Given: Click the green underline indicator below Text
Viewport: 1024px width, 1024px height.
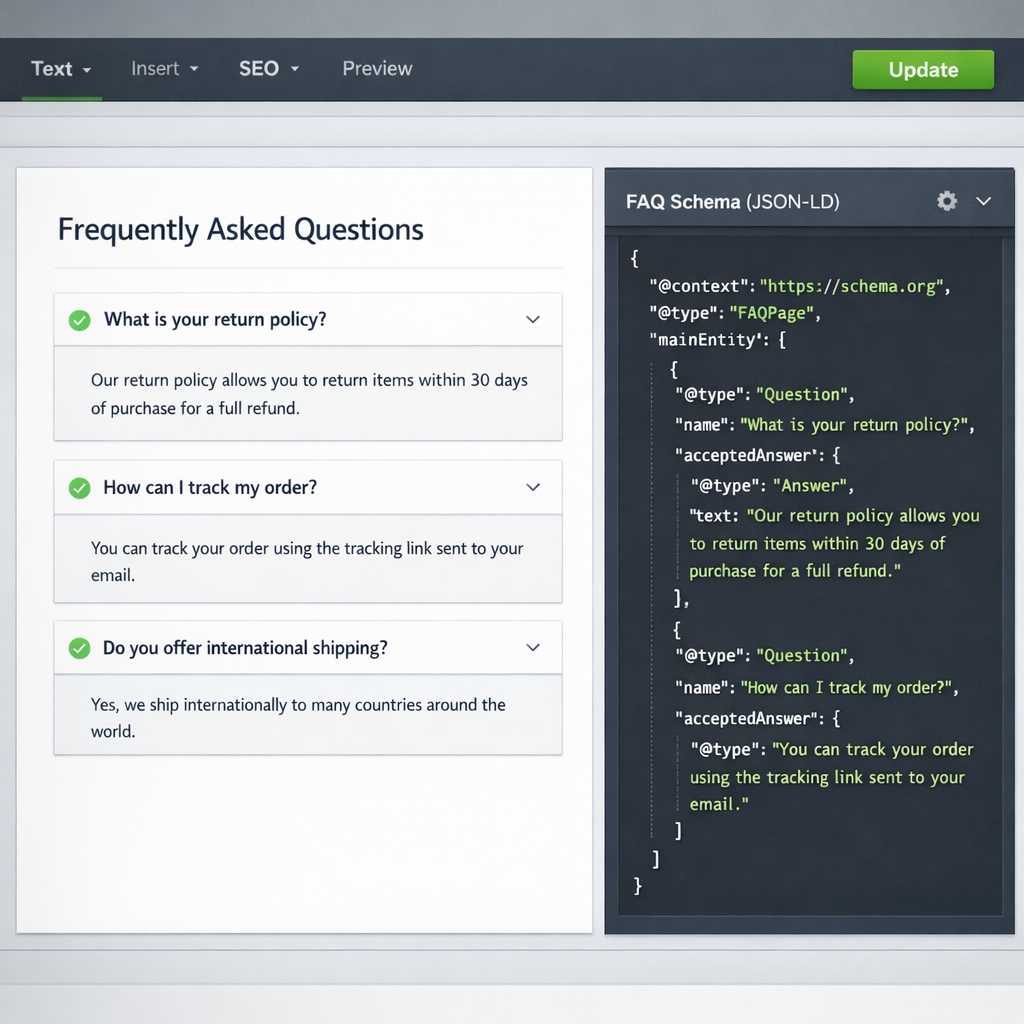Looking at the screenshot, I should pos(60,98).
